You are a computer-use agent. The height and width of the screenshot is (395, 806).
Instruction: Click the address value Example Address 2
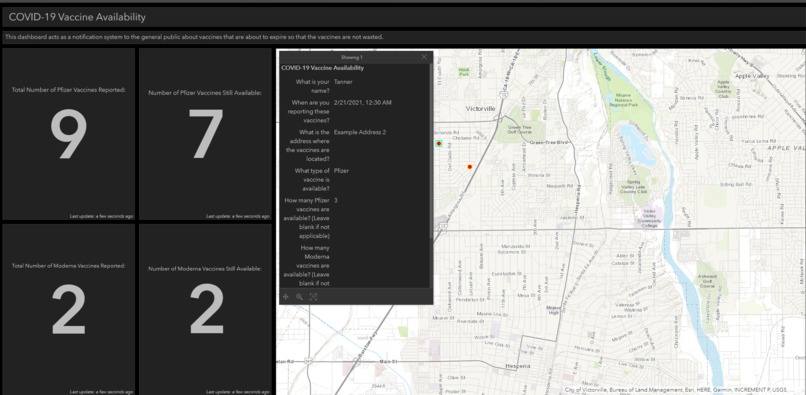point(360,132)
